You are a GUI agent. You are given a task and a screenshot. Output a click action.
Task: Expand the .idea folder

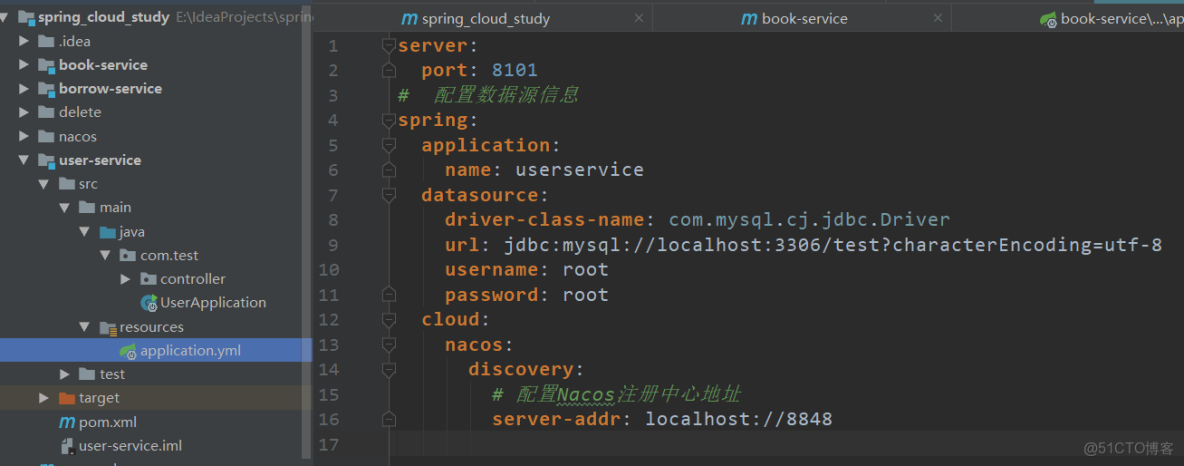pyautogui.click(x=23, y=42)
